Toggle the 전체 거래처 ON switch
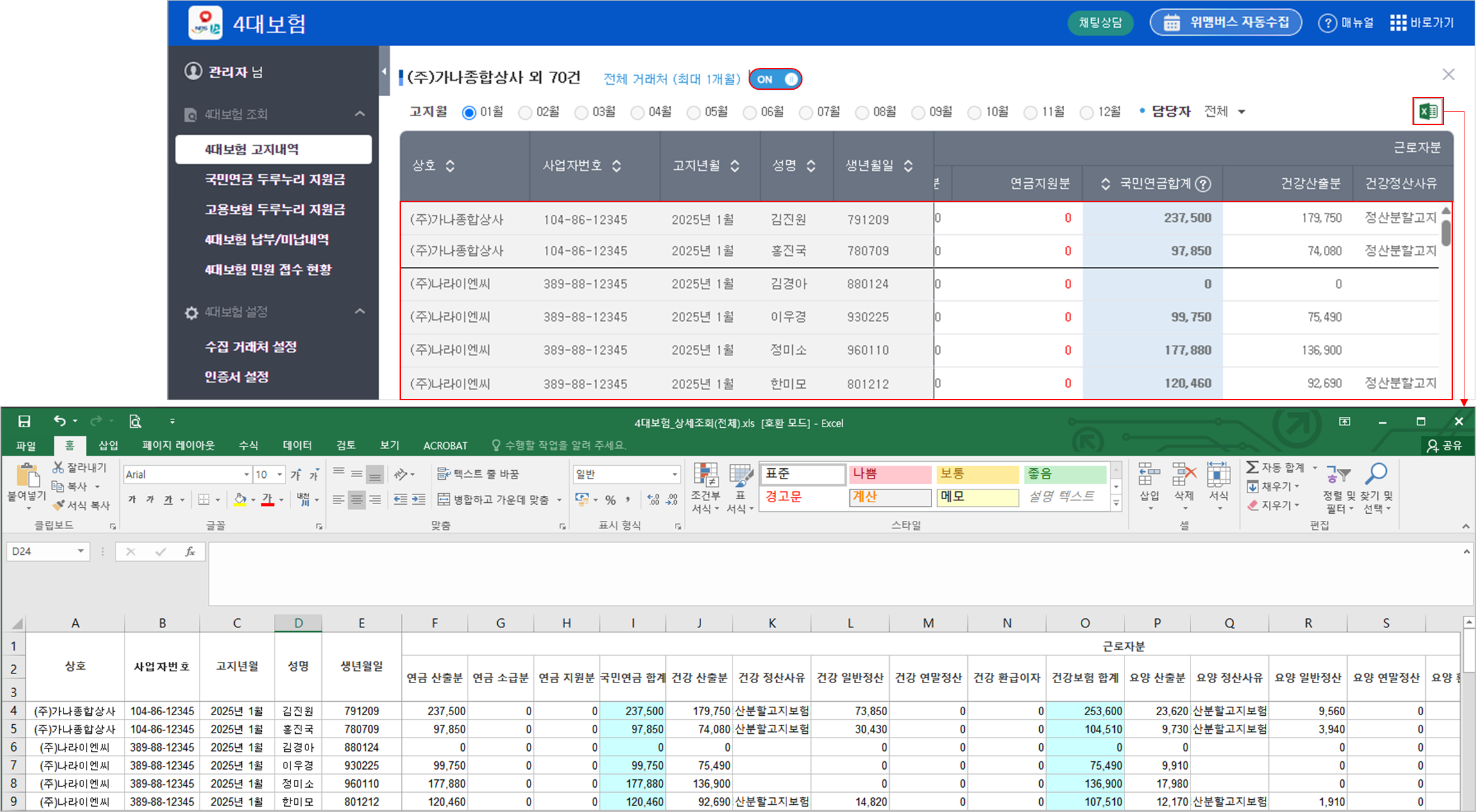Screen dimensions: 1476x812 pos(776,80)
